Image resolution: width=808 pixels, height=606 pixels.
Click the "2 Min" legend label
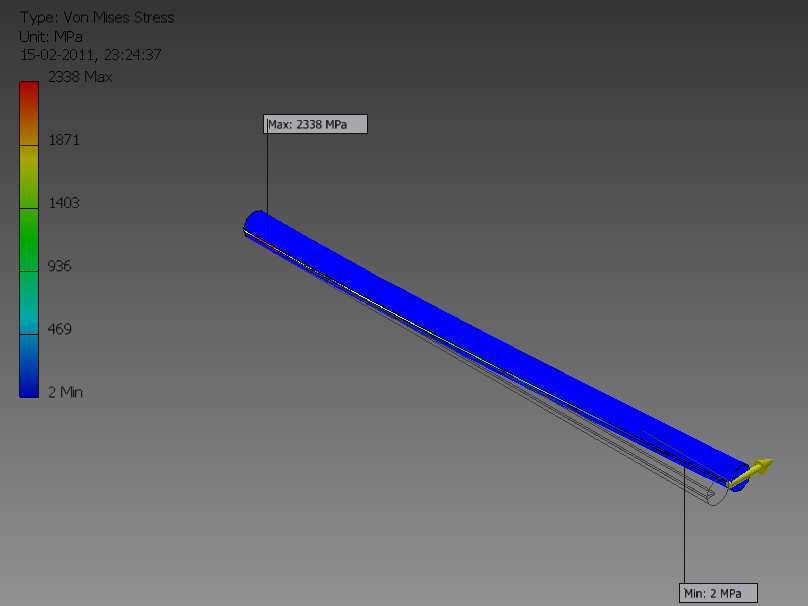[66, 392]
